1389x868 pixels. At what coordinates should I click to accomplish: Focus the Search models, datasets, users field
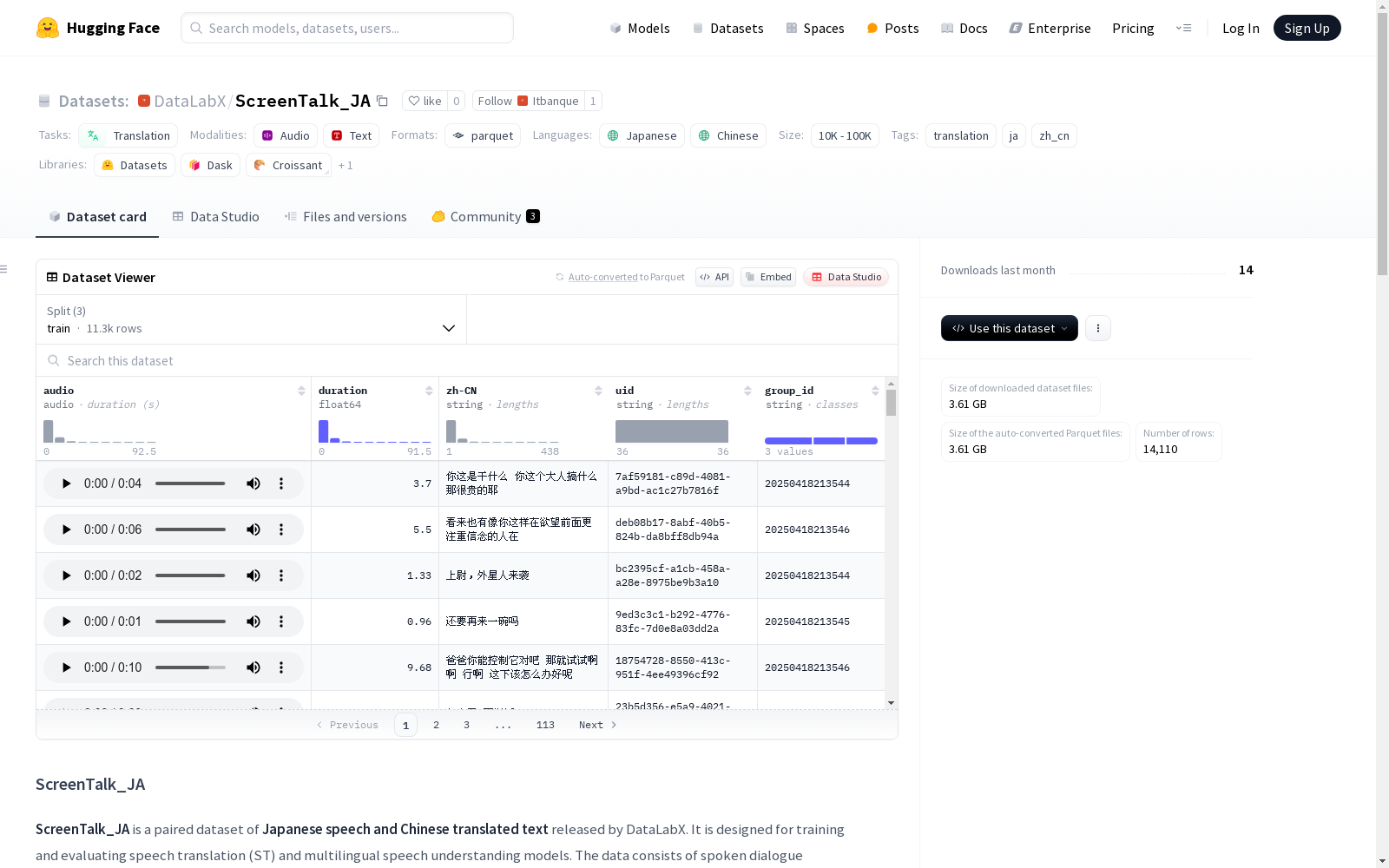point(347,28)
